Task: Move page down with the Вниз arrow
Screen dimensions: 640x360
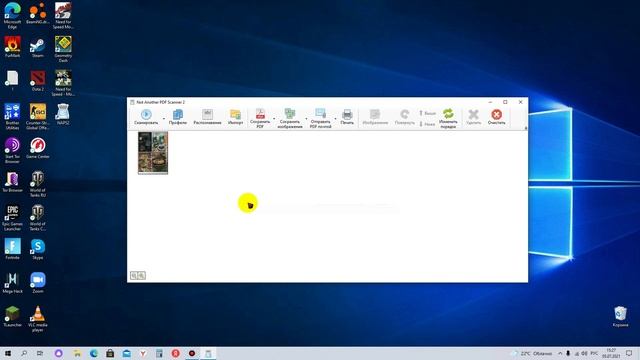Action: 427,124
